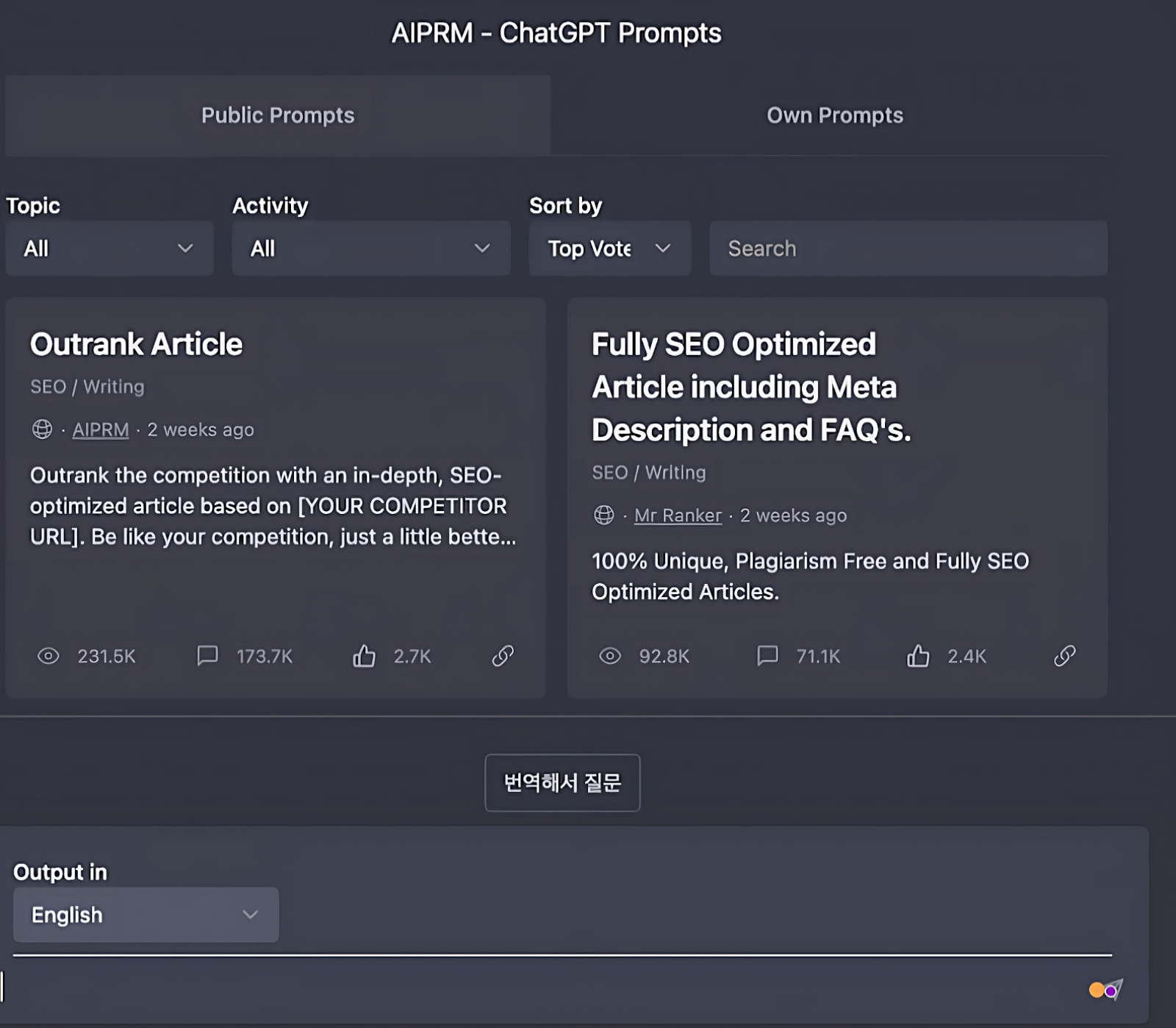This screenshot has width=1176, height=1028.
Task: Click views eye icon on Fully SEO Optimized card
Action: [x=610, y=656]
